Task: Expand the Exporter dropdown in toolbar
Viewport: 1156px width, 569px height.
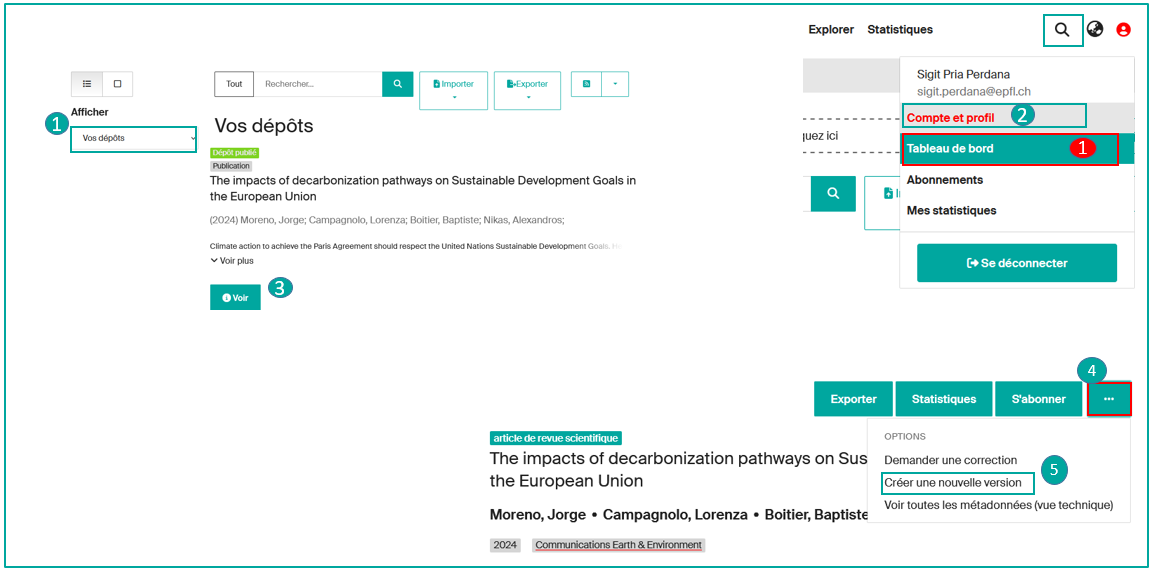Action: pos(527,89)
